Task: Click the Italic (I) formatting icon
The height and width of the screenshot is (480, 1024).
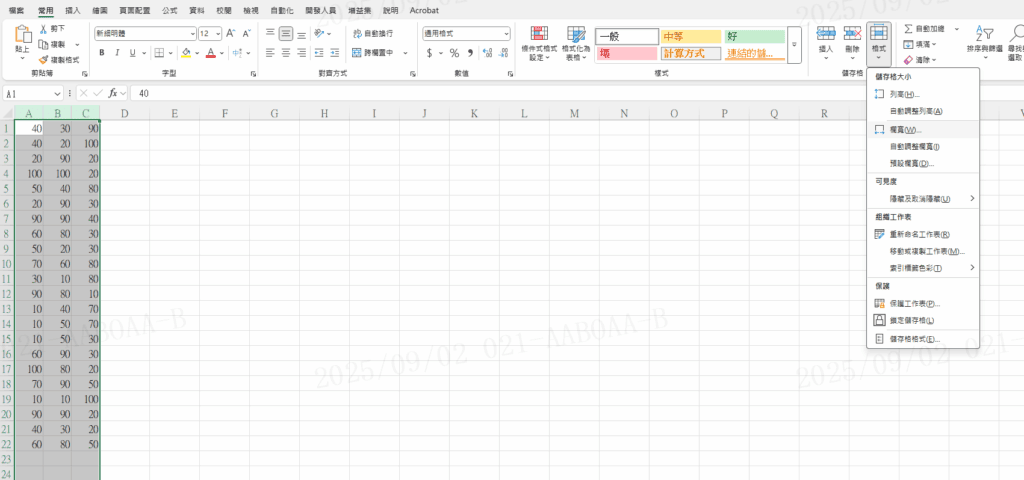Action: pyautogui.click(x=117, y=53)
